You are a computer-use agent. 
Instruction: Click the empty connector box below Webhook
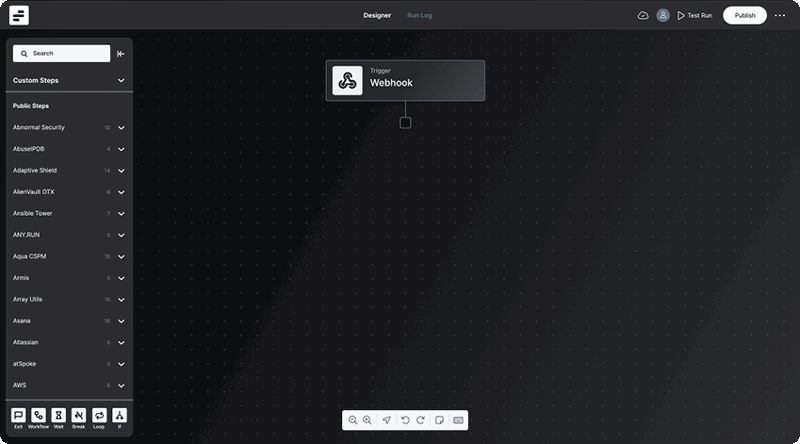coord(405,123)
